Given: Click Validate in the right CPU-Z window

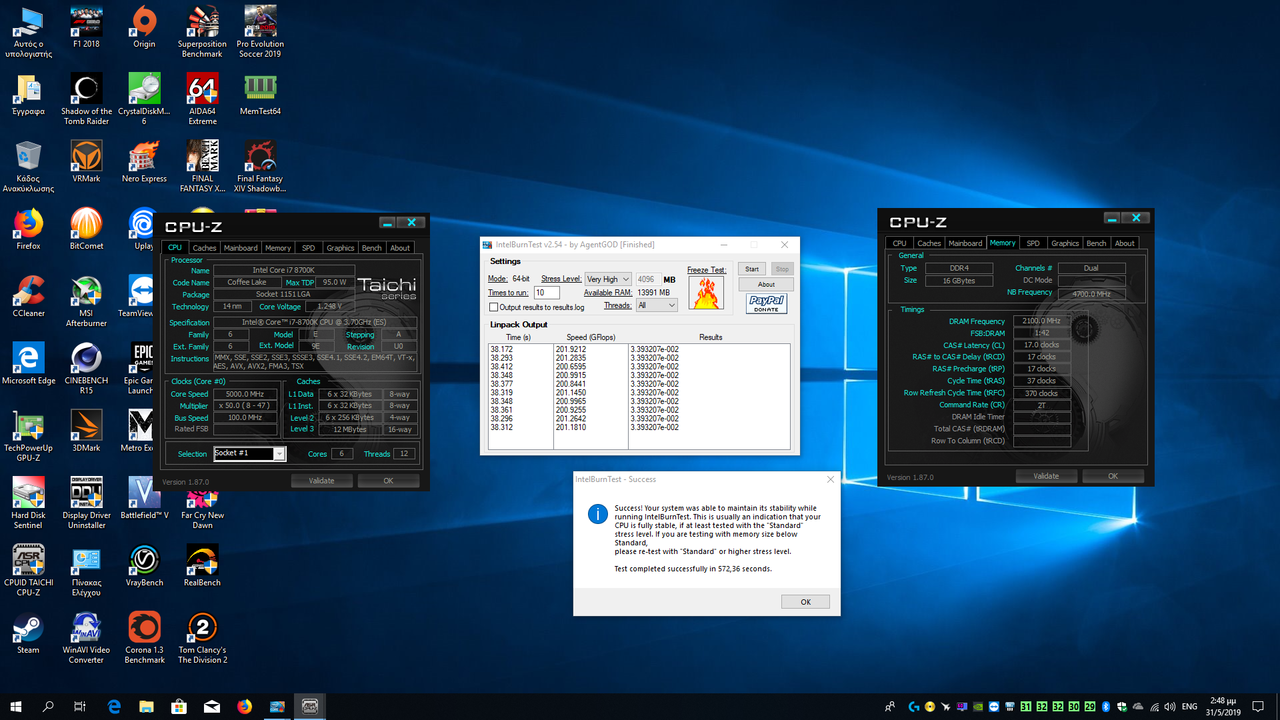Looking at the screenshot, I should click(1046, 476).
